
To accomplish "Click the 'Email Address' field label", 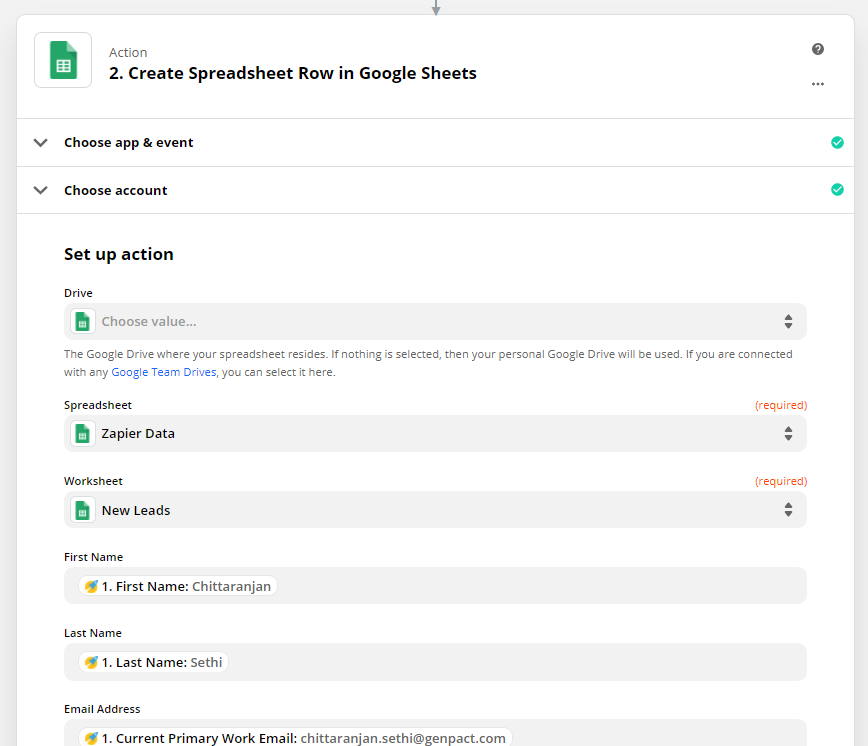I will tap(102, 709).
